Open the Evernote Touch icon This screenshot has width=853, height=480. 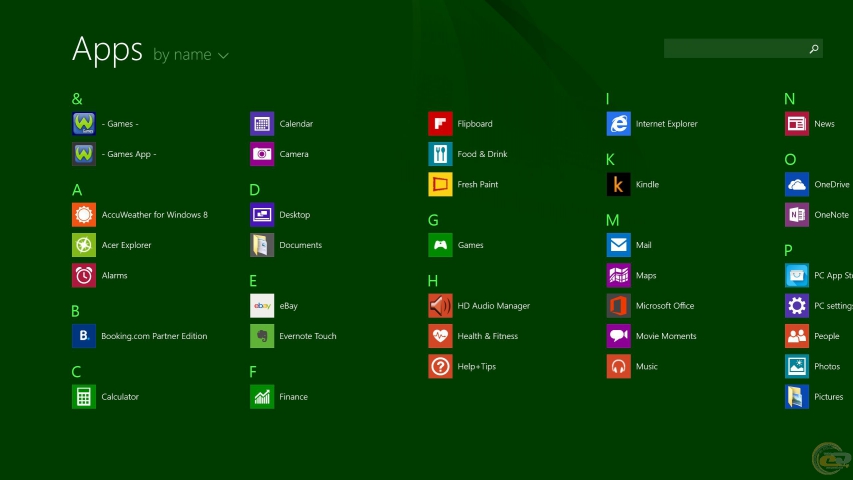click(262, 336)
